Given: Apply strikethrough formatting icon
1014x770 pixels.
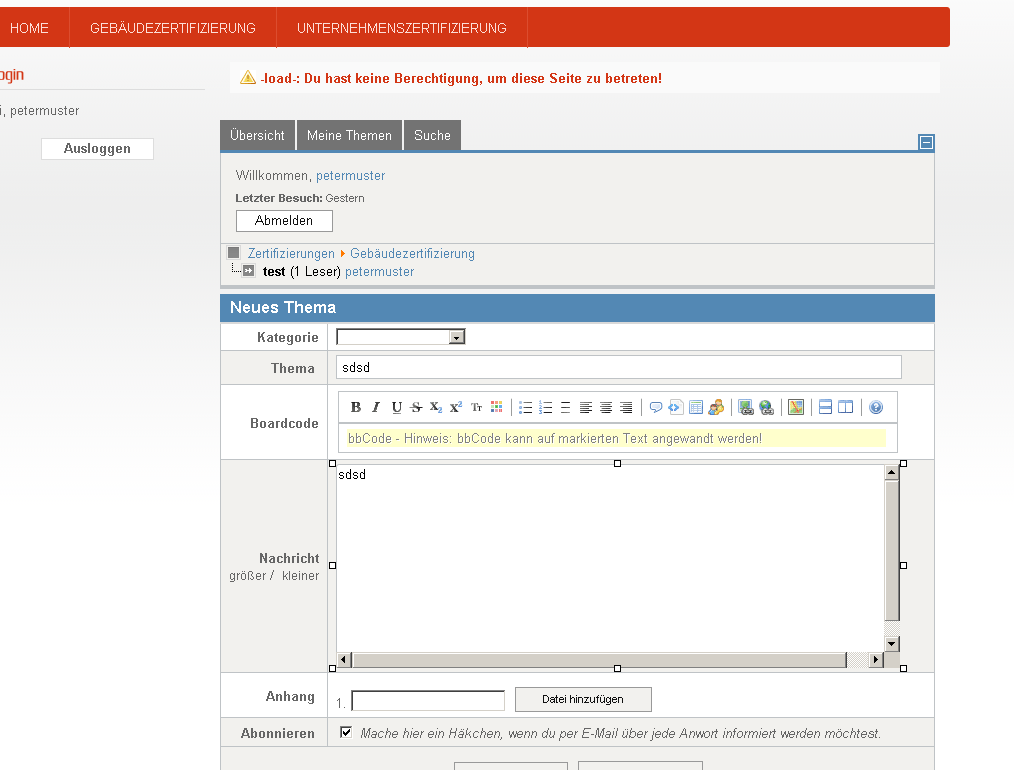Looking at the screenshot, I should 416,407.
